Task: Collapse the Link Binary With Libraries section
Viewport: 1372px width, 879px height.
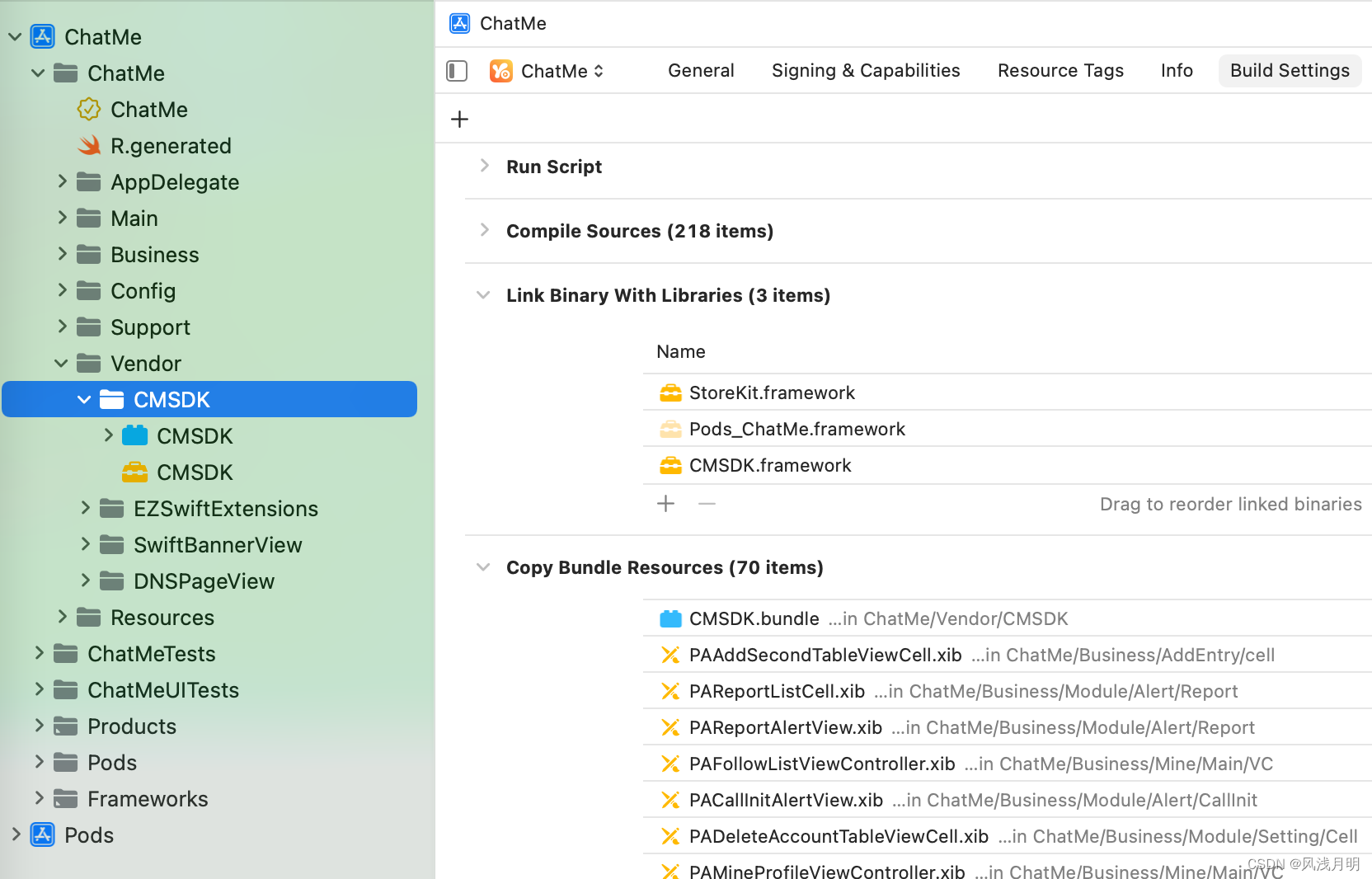Action: (x=482, y=294)
